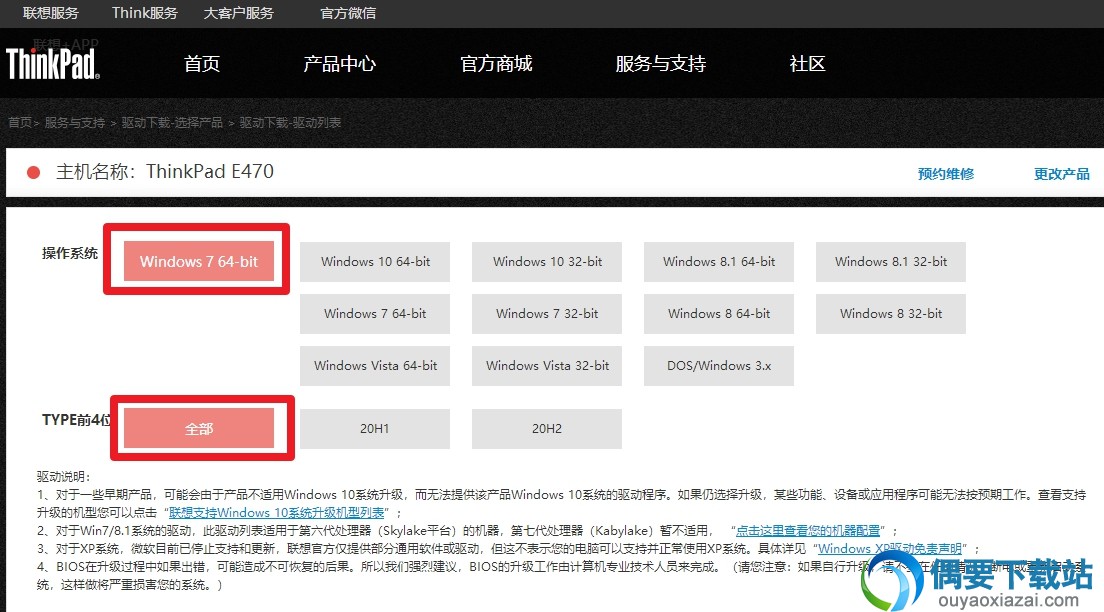Viewport: 1104px width, 612px height.
Task: Open 联想支持Windows 10系统升级机型列表 link
Action: (x=277, y=513)
